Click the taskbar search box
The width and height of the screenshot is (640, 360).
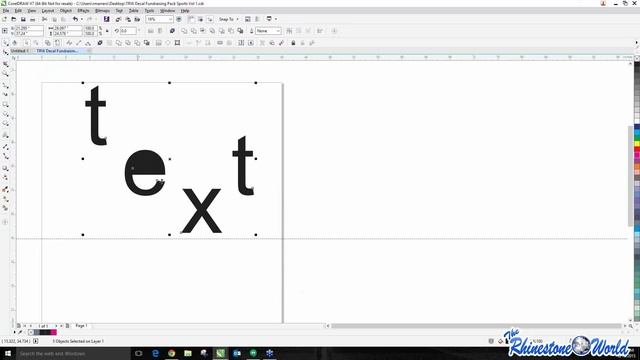[73, 353]
